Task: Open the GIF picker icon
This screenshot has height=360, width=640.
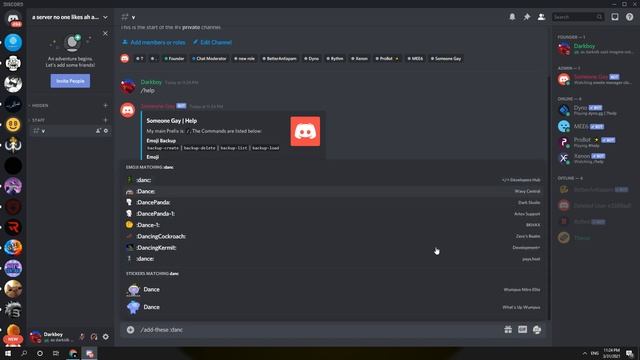Action: pyautogui.click(x=522, y=330)
